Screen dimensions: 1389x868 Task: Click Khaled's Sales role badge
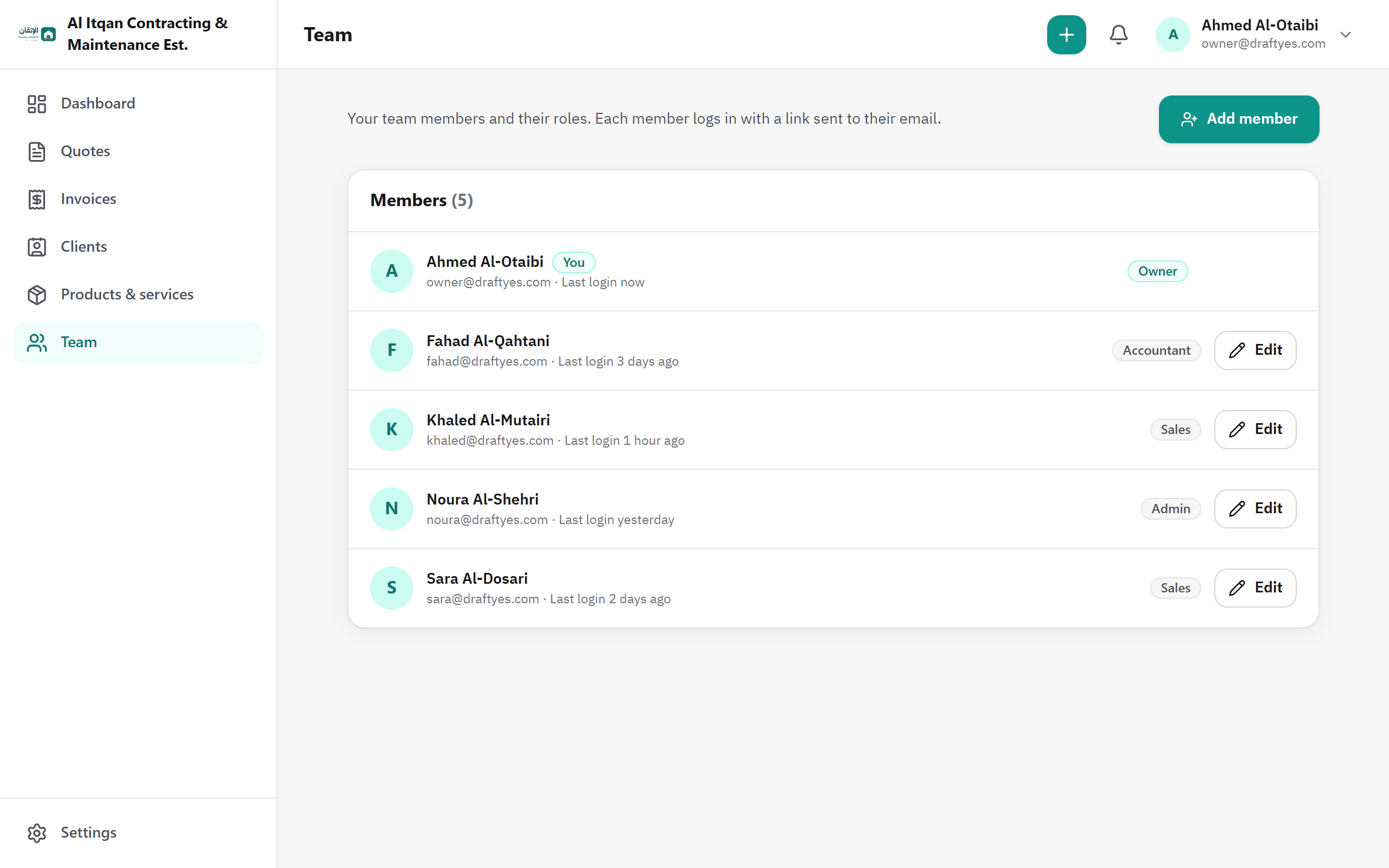1175,430
